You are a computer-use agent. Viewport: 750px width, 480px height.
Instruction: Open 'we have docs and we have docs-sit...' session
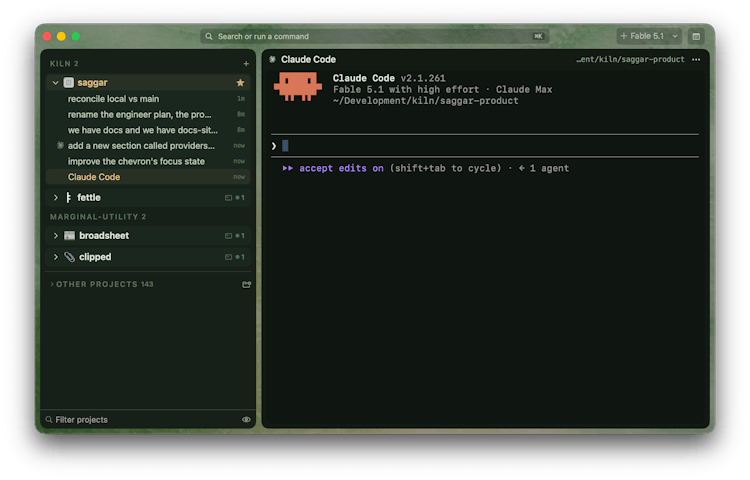click(x=148, y=130)
